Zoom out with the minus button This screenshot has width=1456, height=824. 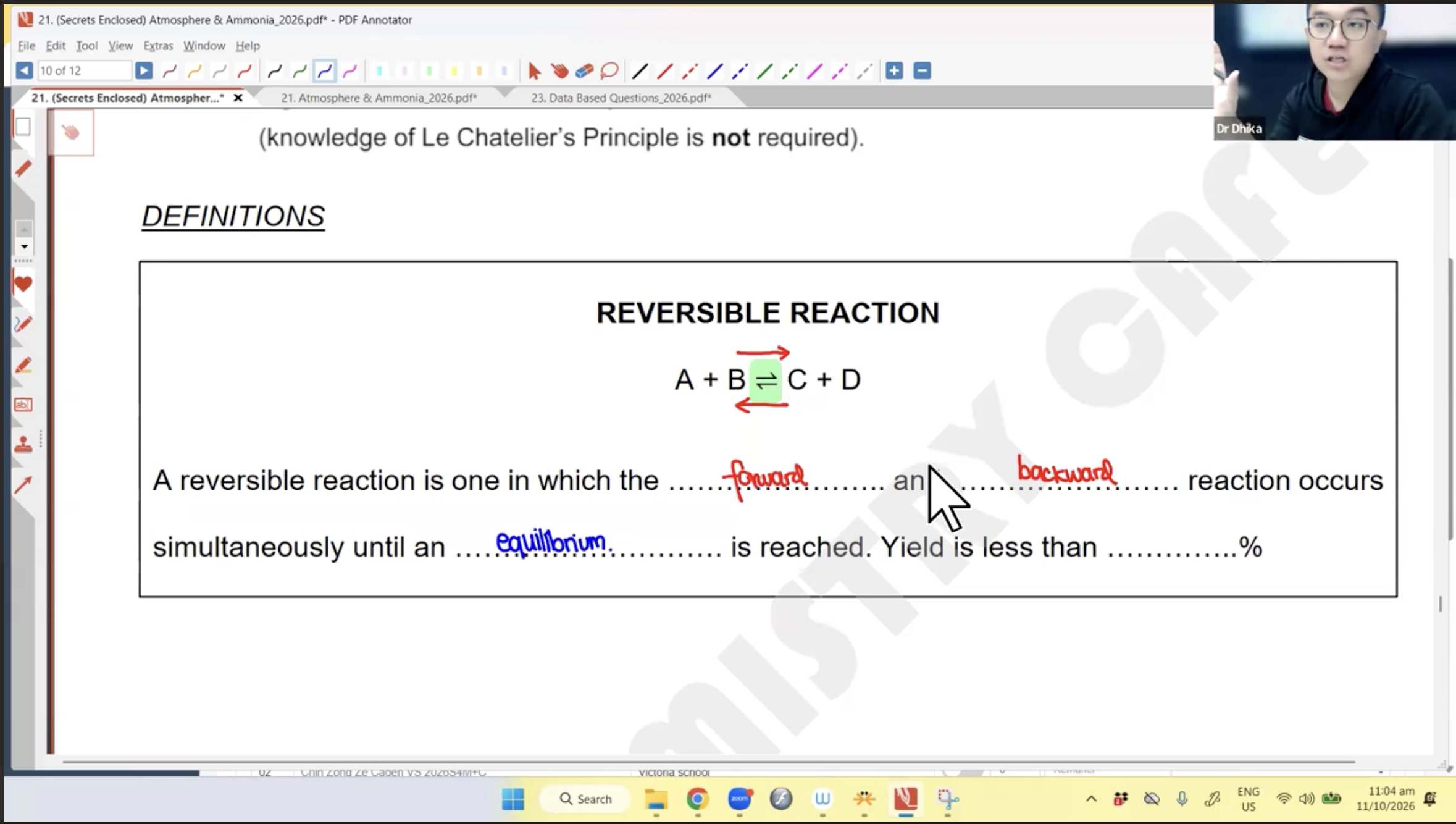[922, 70]
